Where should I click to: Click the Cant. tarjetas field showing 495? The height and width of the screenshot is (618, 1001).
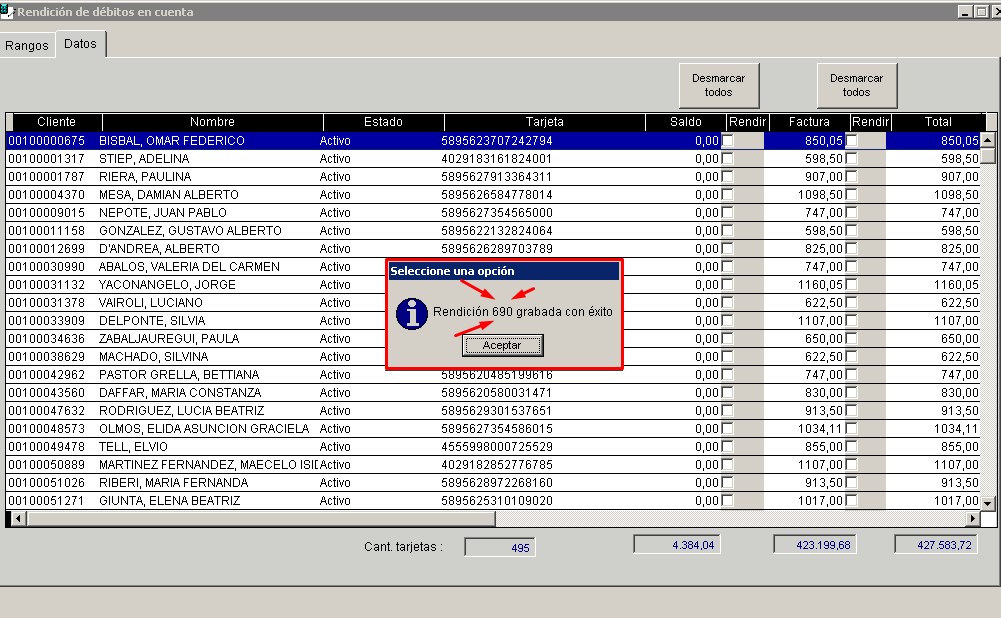[500, 547]
